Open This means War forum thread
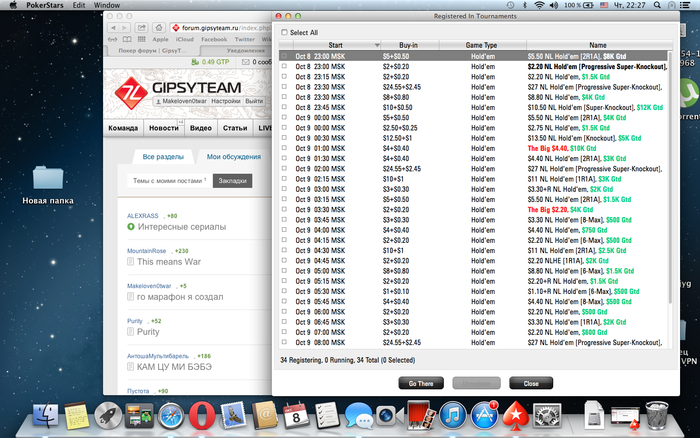700x438 pixels. [x=169, y=262]
